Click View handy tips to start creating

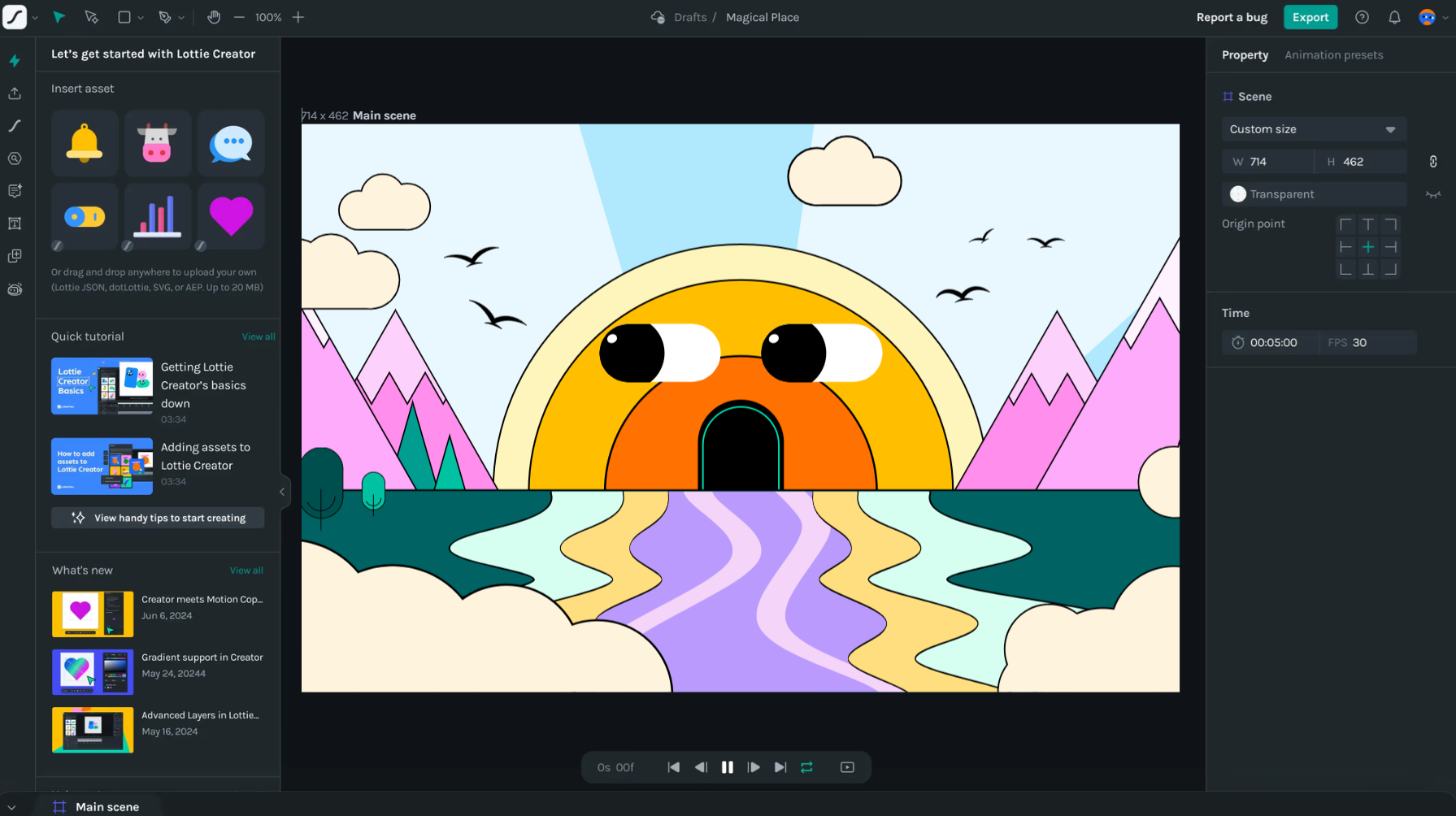point(158,518)
